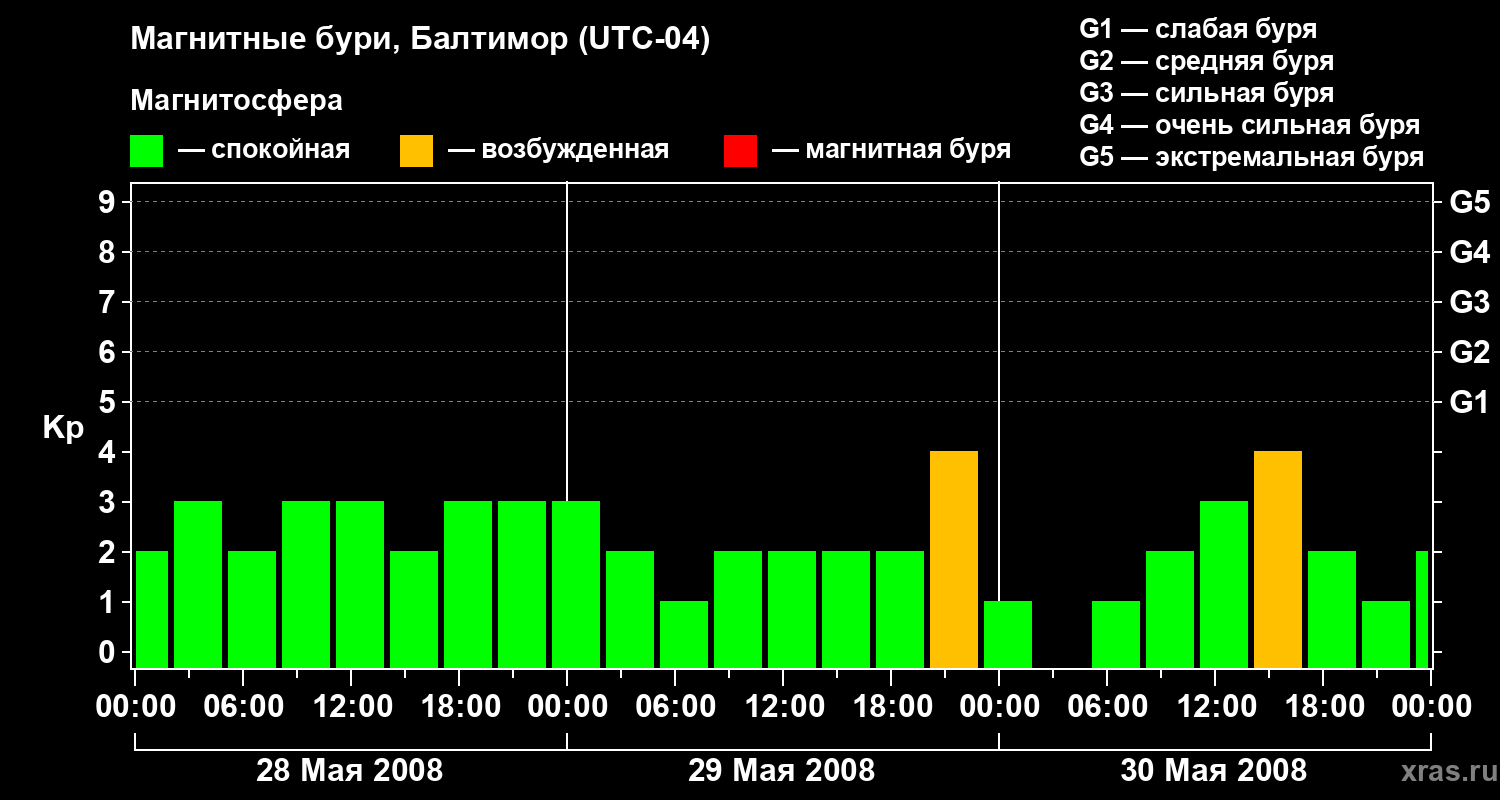This screenshot has height=800, width=1500.
Task: Click the 'G5' label on the right axis
Action: tap(1470, 202)
